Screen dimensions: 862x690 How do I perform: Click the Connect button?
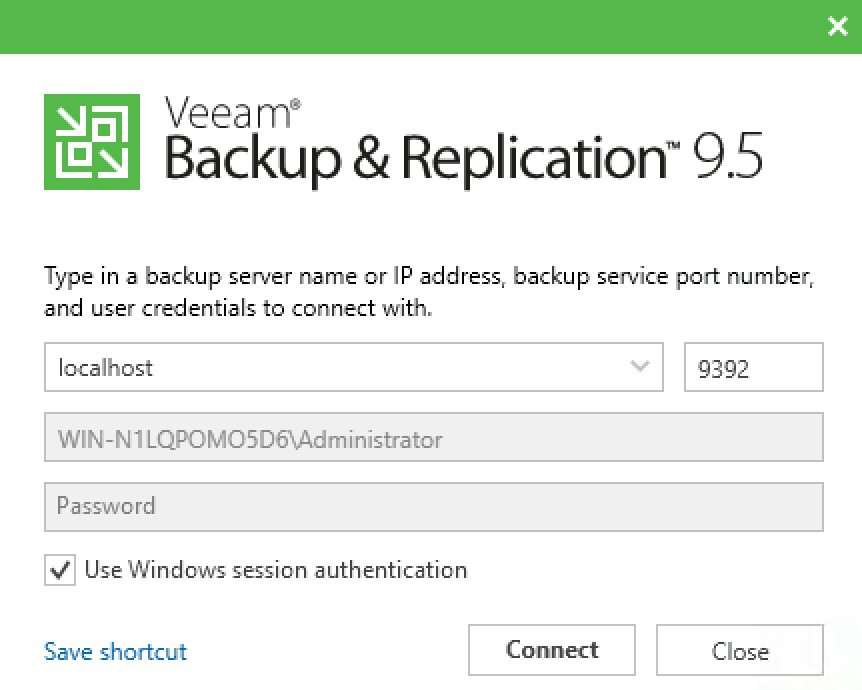(551, 650)
